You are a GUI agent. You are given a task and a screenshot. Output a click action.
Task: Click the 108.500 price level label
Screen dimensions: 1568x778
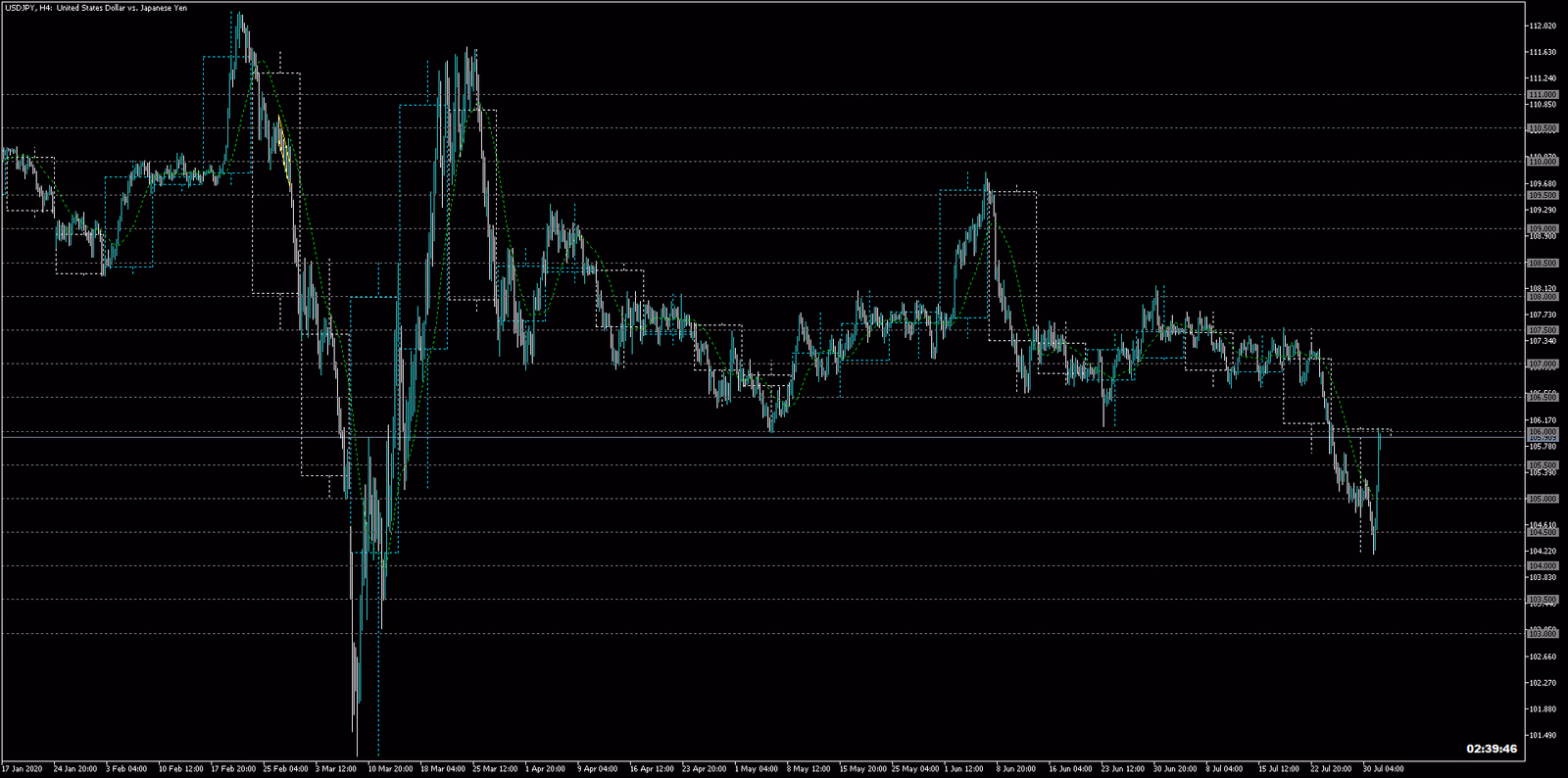point(1543,263)
